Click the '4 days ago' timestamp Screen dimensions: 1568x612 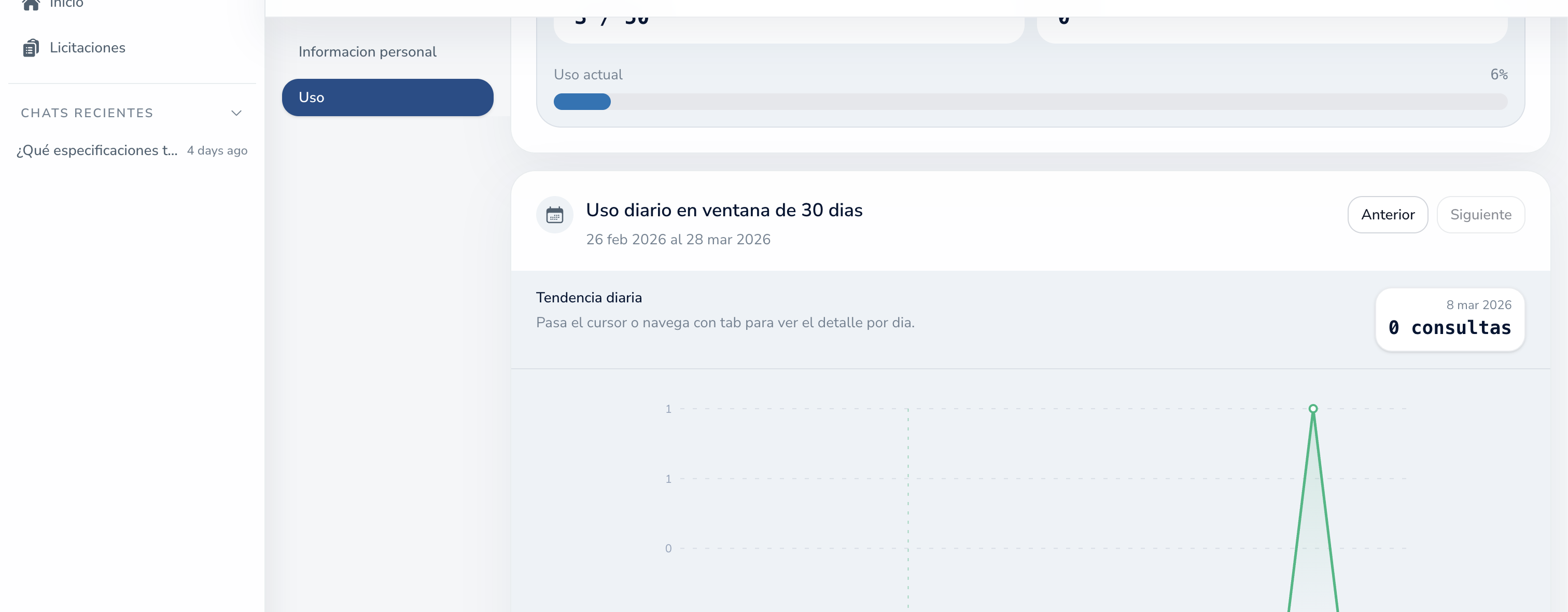[x=217, y=150]
